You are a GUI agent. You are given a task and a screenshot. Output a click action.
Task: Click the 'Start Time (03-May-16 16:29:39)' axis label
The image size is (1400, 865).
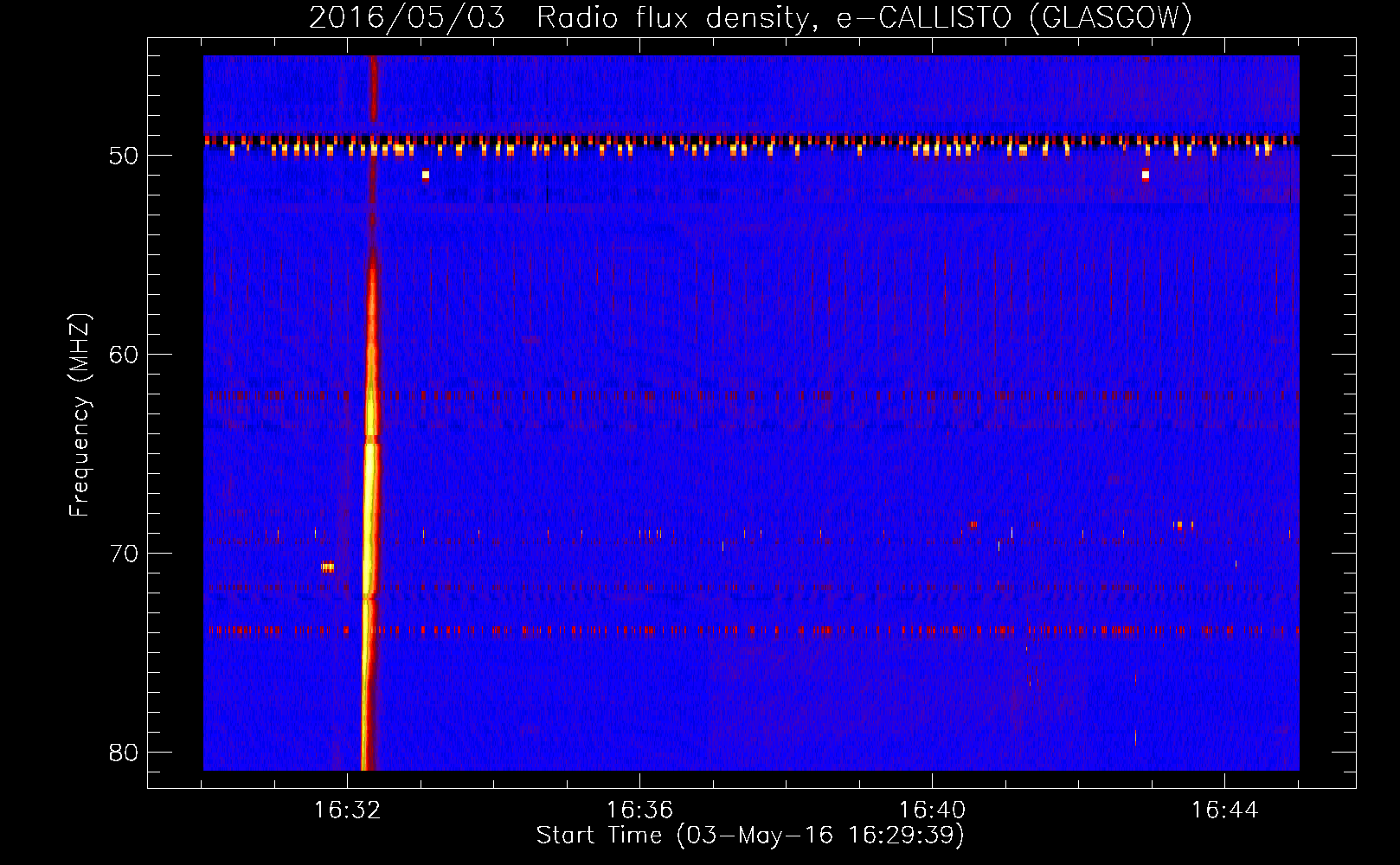tap(750, 836)
